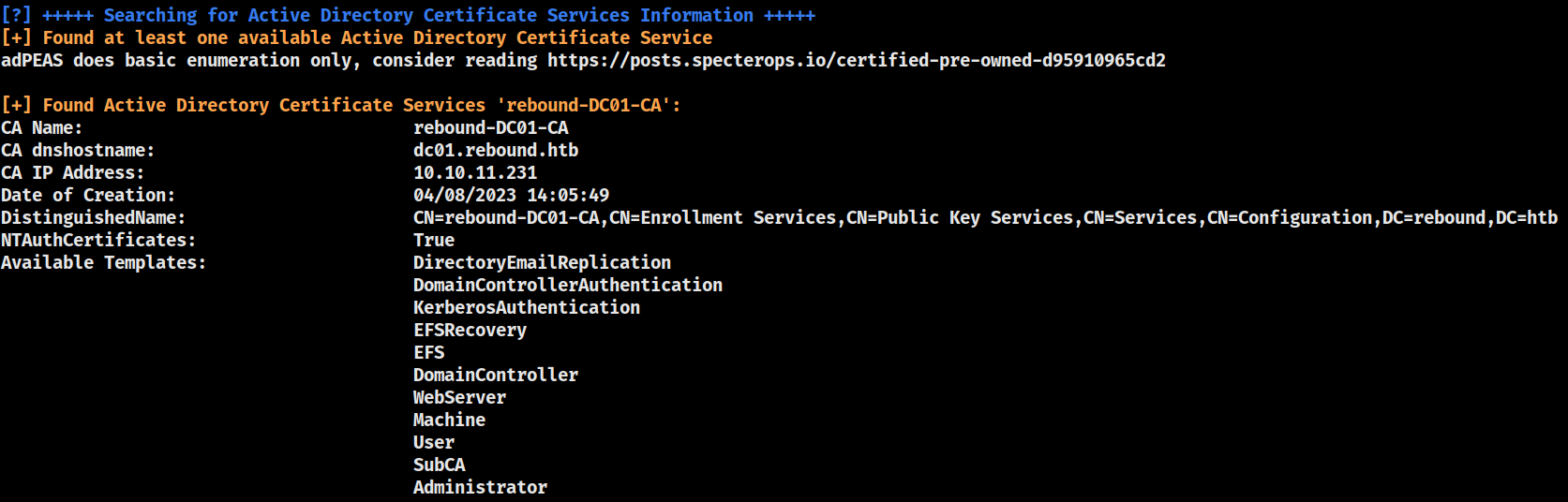Screen dimensions: 1568x502
Task: Click the EFSRecovery template line
Action: click(x=470, y=331)
